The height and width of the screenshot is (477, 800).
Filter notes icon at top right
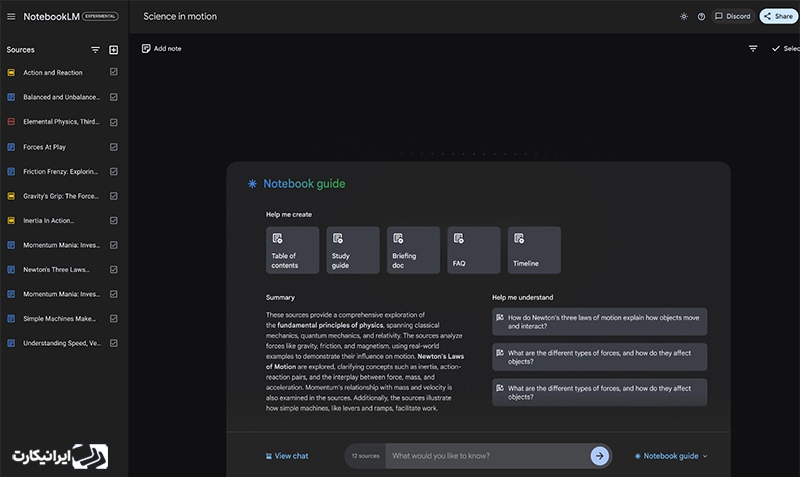click(753, 48)
